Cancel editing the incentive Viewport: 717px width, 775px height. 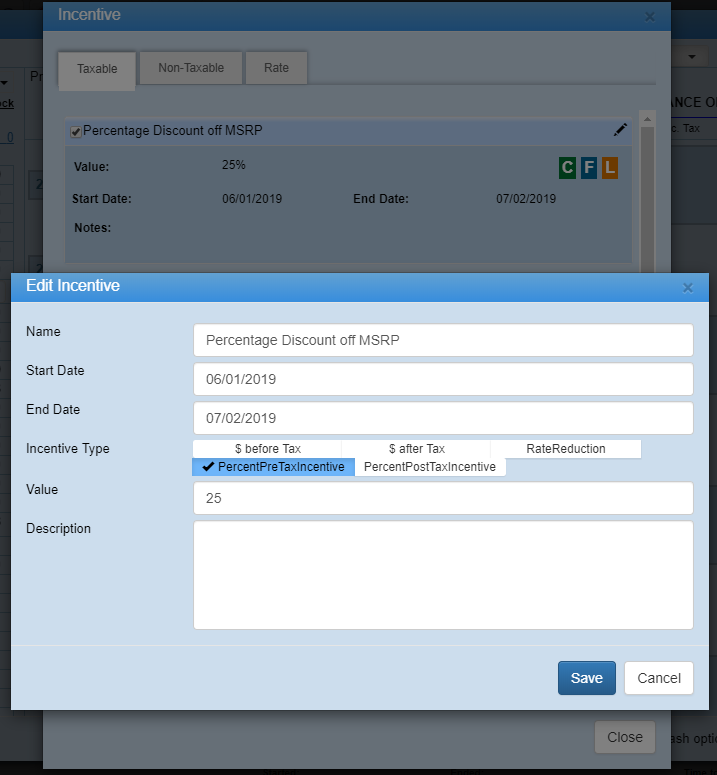tap(659, 678)
